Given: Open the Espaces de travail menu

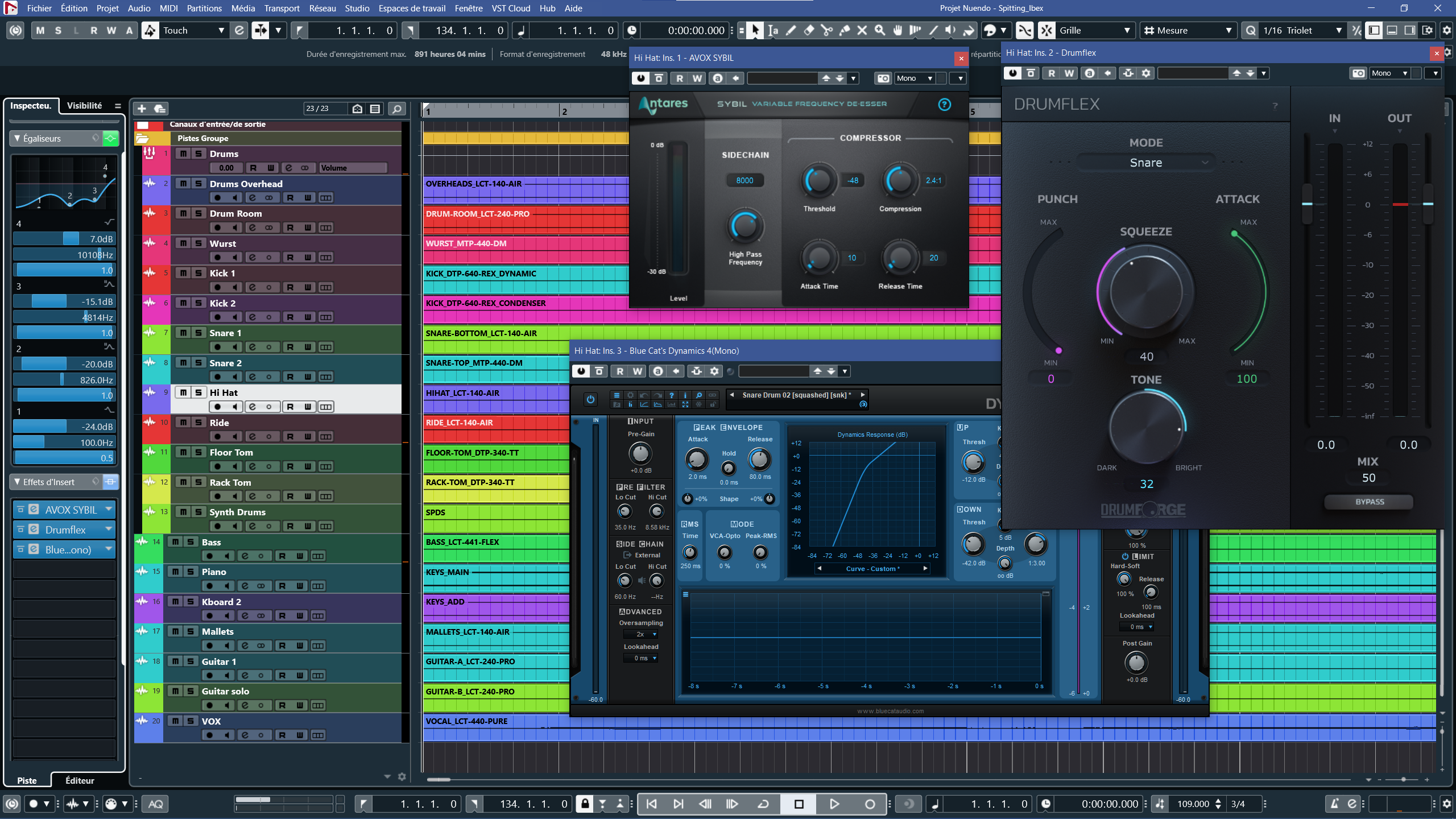Looking at the screenshot, I should [412, 8].
